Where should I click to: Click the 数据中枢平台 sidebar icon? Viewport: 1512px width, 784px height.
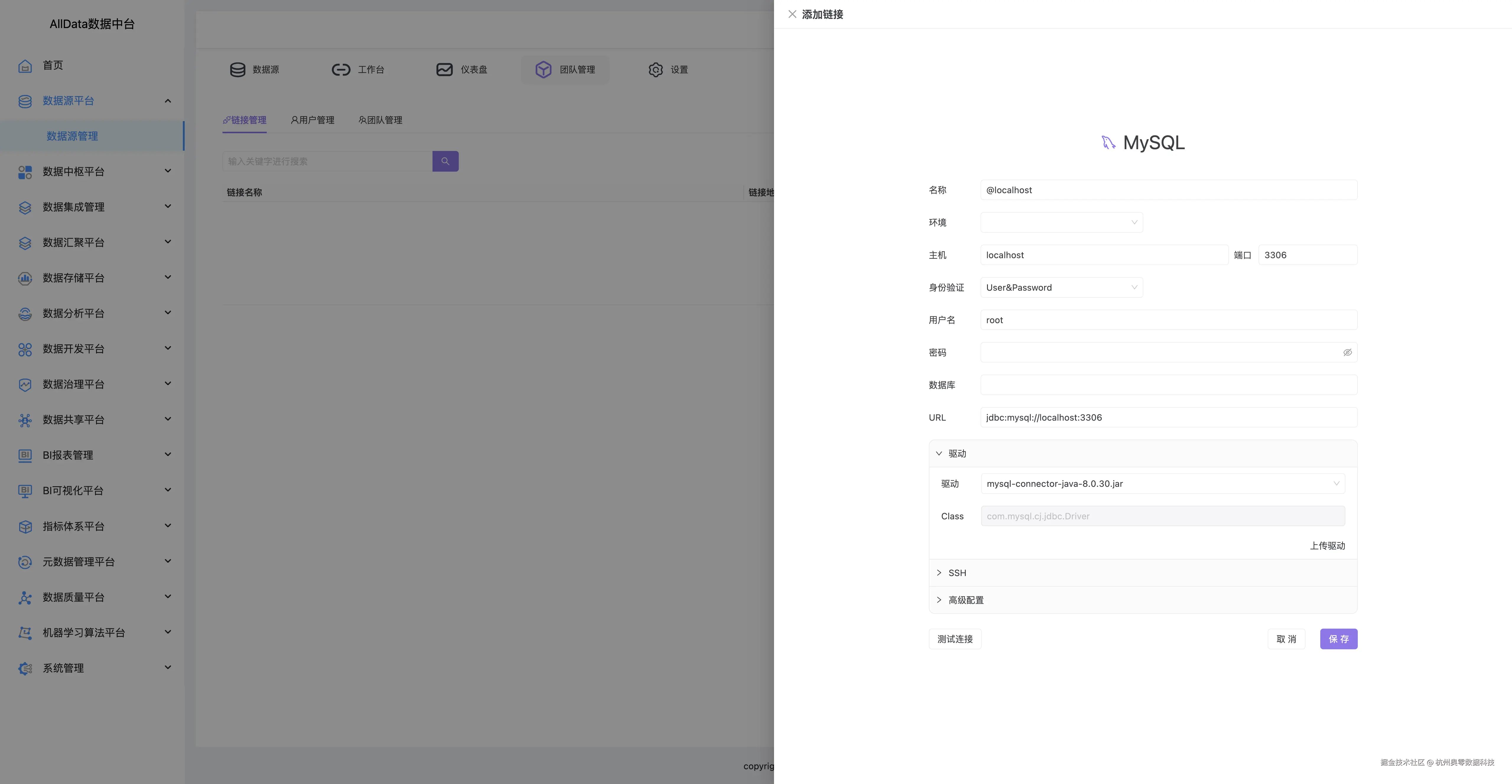point(25,172)
